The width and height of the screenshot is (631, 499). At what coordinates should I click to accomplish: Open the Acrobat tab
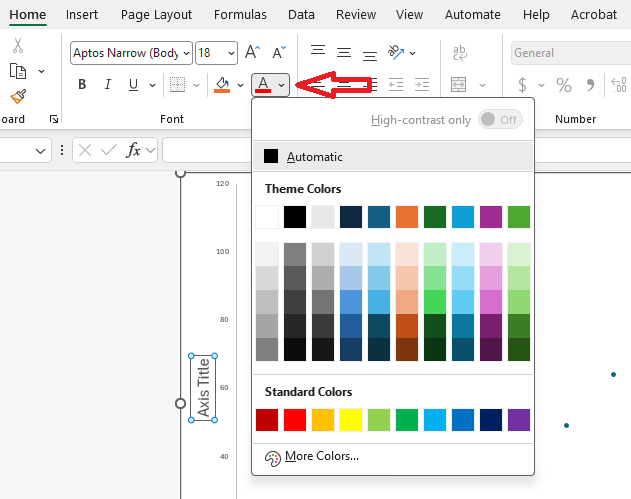(x=594, y=14)
